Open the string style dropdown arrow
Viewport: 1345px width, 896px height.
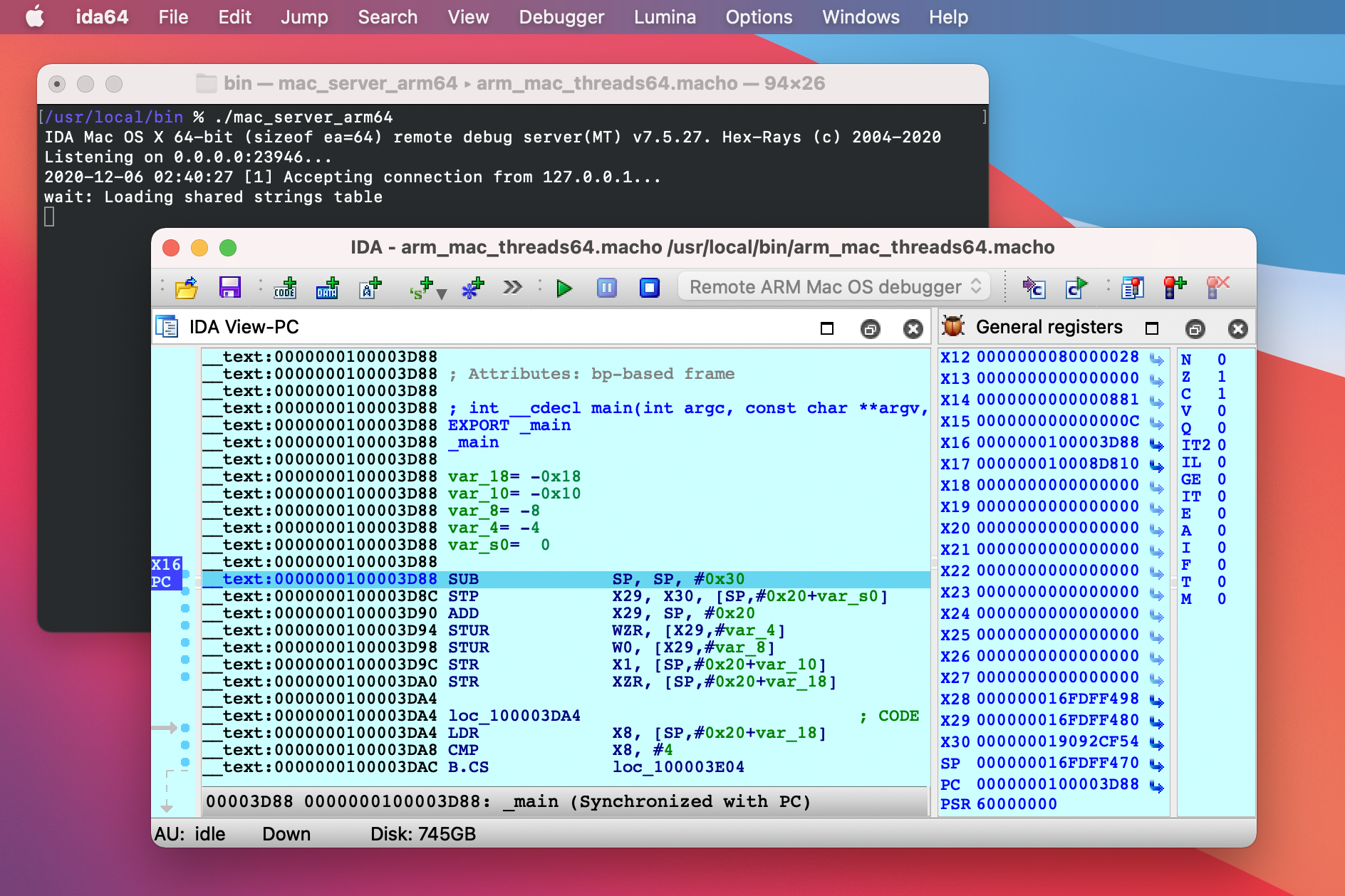click(x=442, y=294)
